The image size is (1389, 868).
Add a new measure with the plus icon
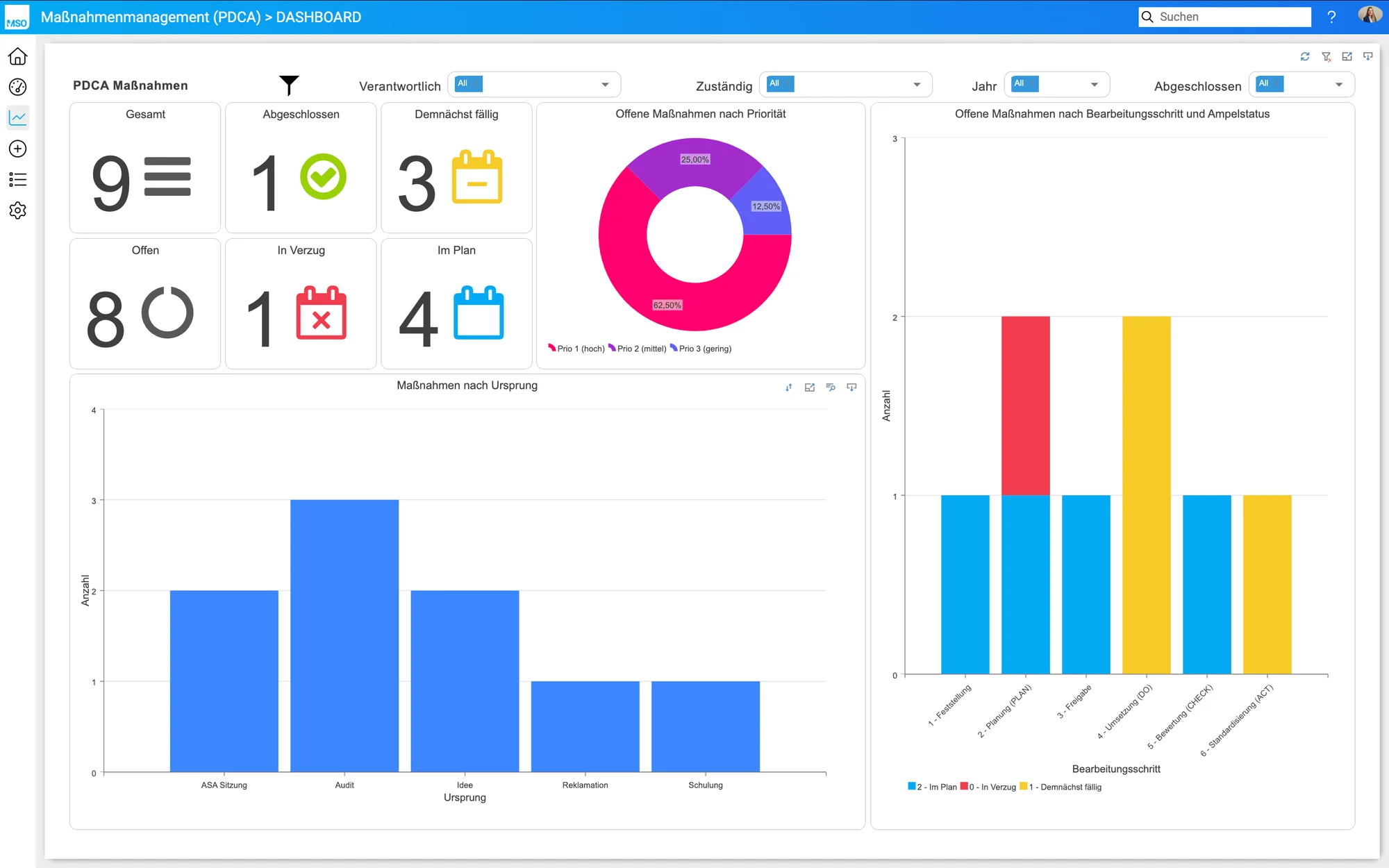pos(17,149)
